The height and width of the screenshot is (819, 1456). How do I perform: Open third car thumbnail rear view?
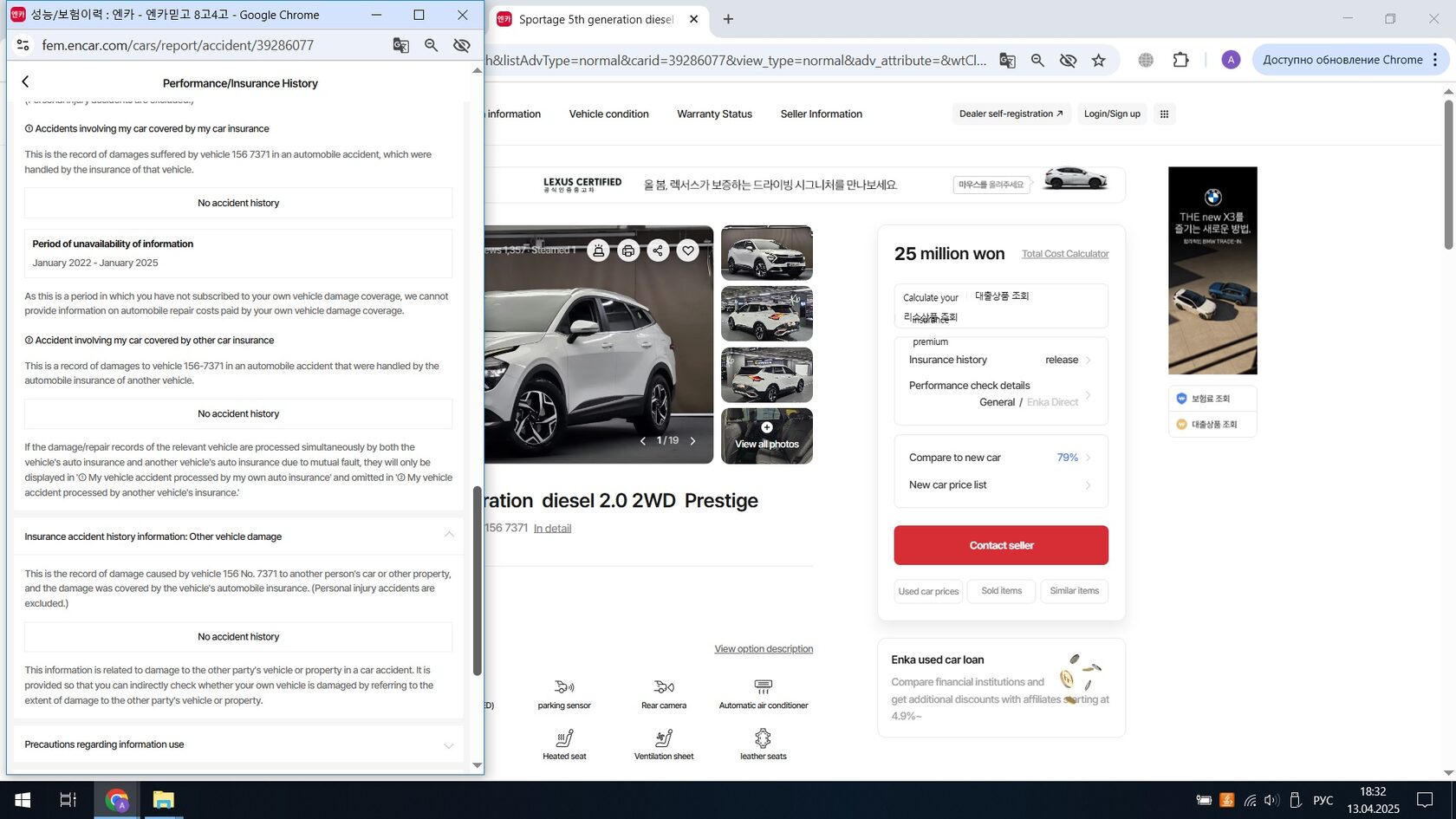pos(767,375)
